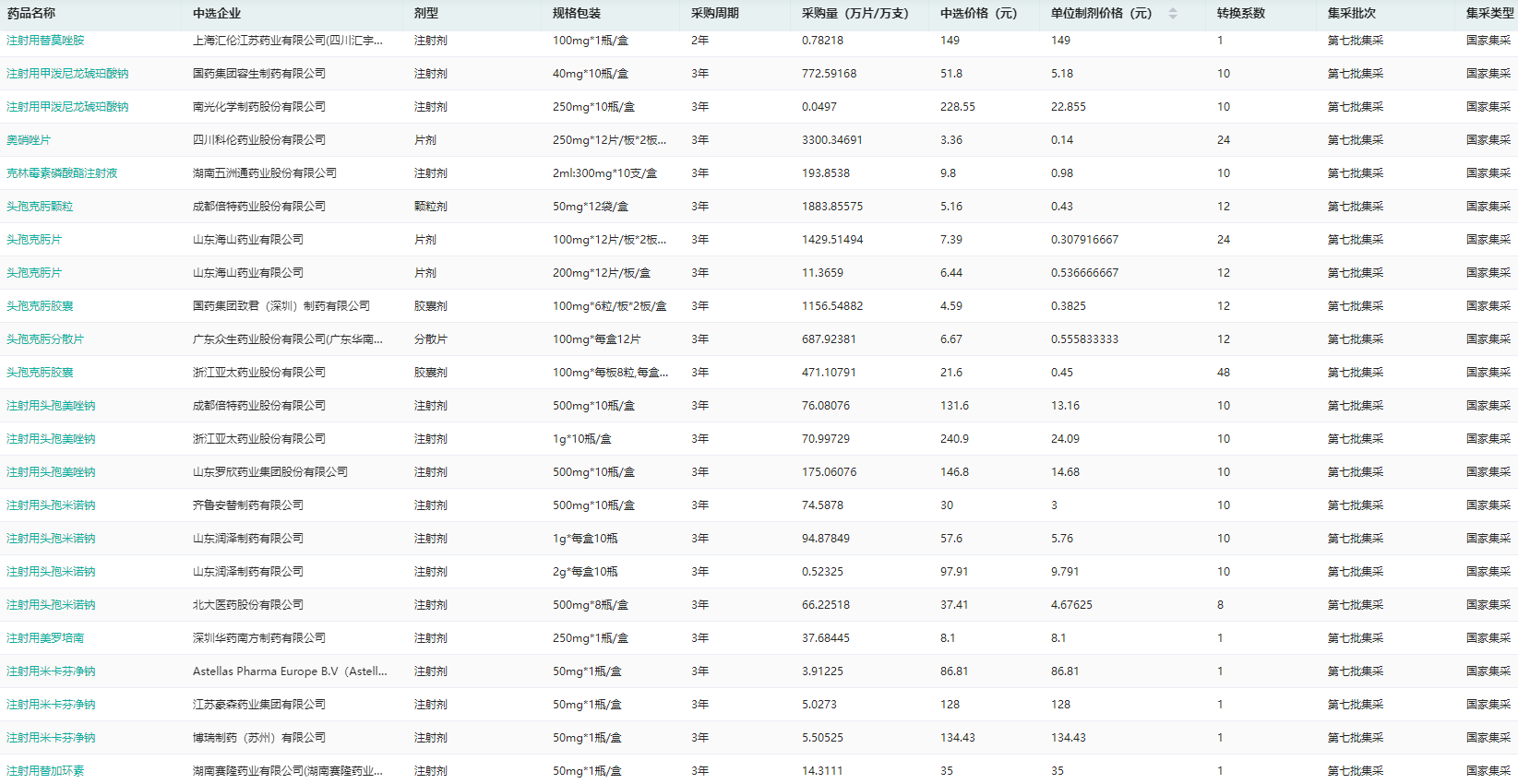Open 头孢克肟胶囊 from 国药集团致君（深圳）制药
Viewport: 1518px width, 784px height.
pos(40,306)
